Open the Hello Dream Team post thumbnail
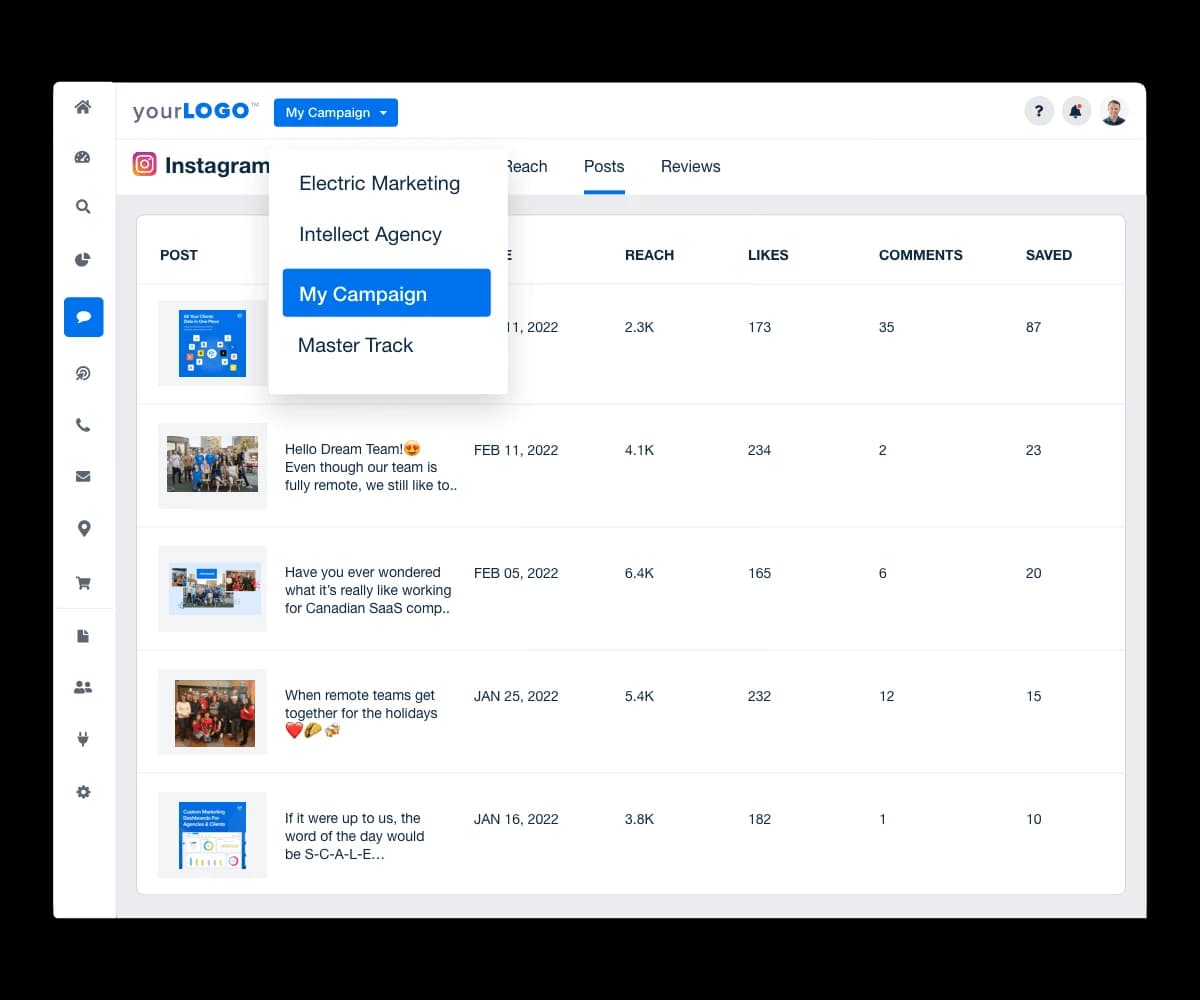Screen dimensions: 1200x1000 tap(212, 466)
